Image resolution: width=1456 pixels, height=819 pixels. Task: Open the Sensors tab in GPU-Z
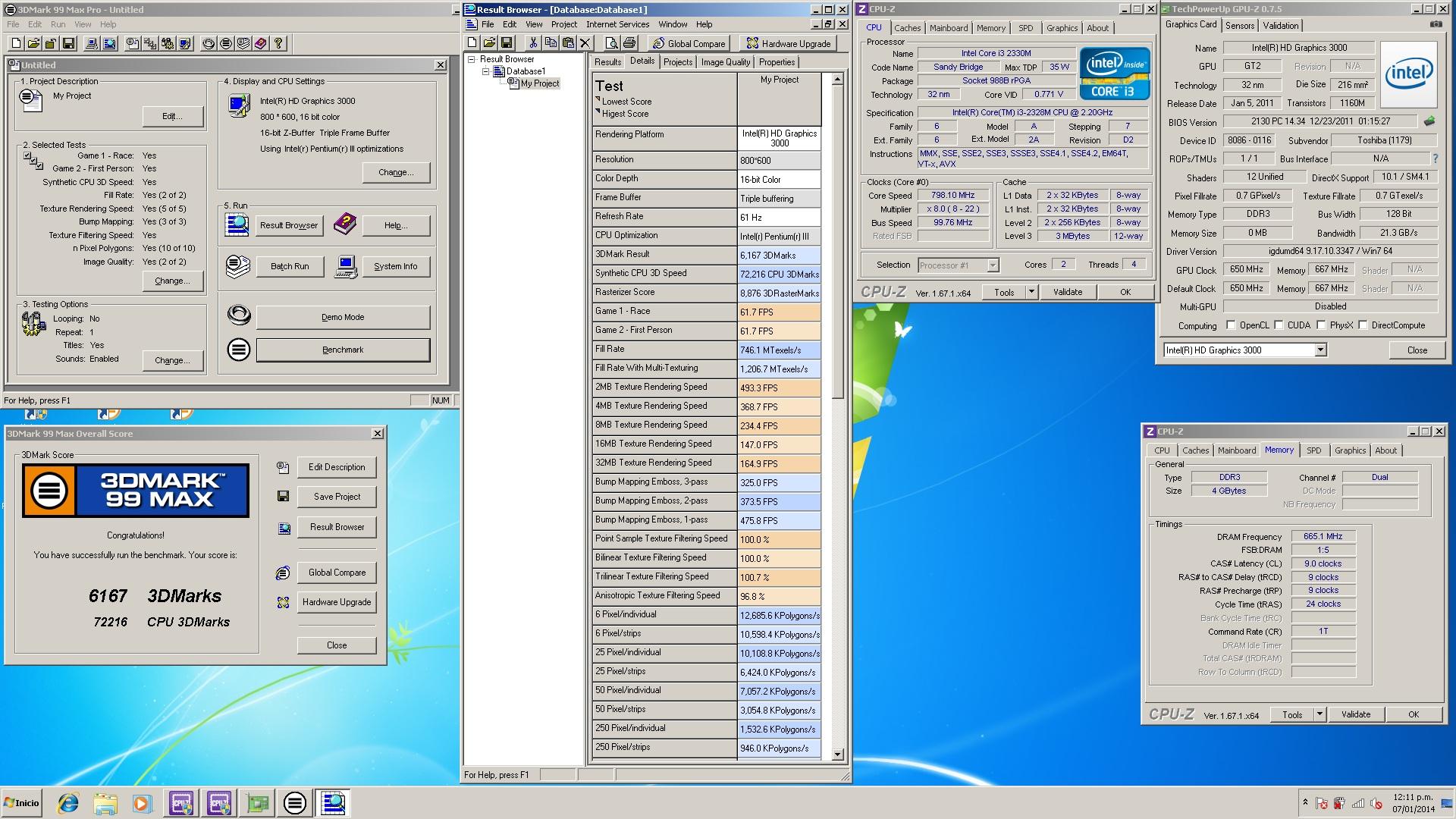(x=1240, y=26)
